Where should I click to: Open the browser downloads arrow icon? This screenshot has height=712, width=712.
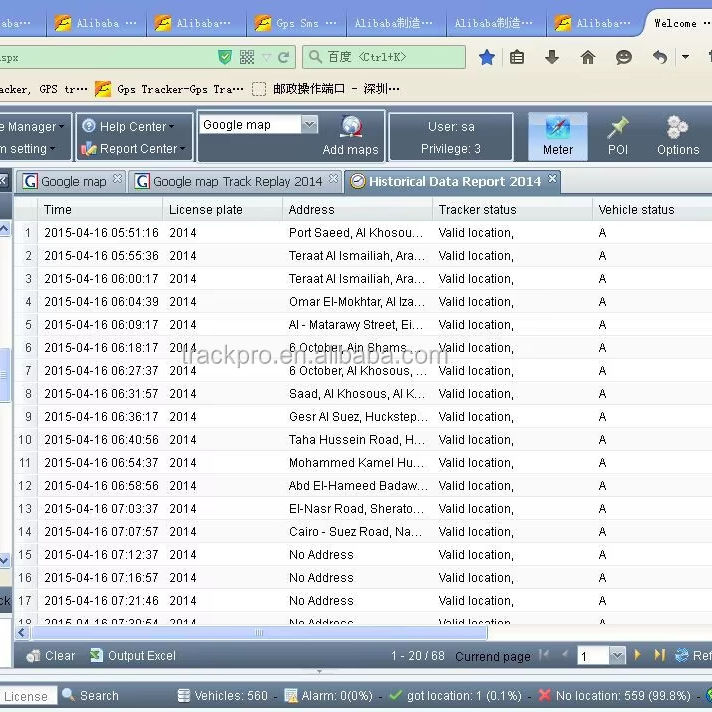coord(552,58)
